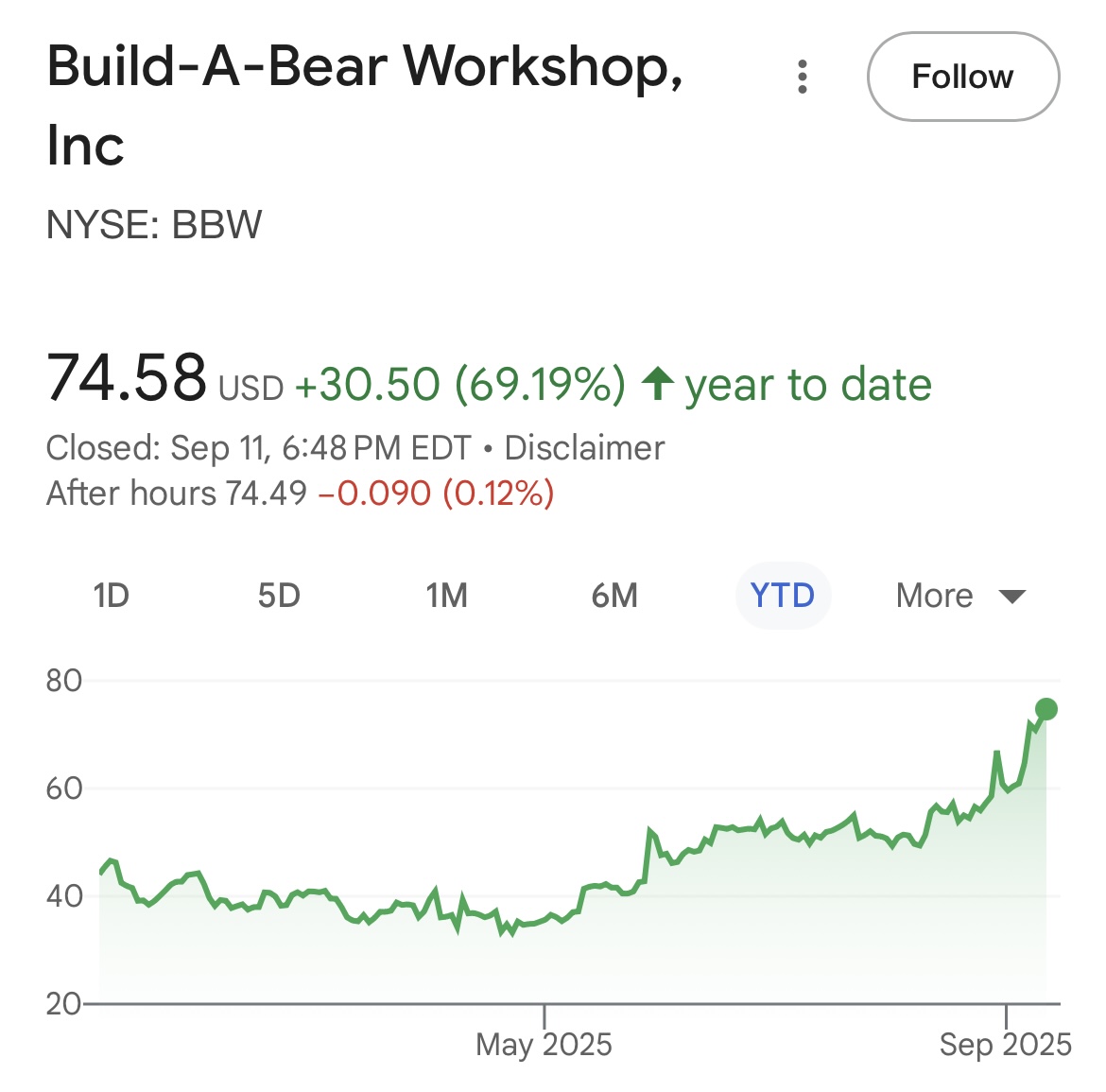
Task: Select the 5D chart range
Action: (x=279, y=596)
